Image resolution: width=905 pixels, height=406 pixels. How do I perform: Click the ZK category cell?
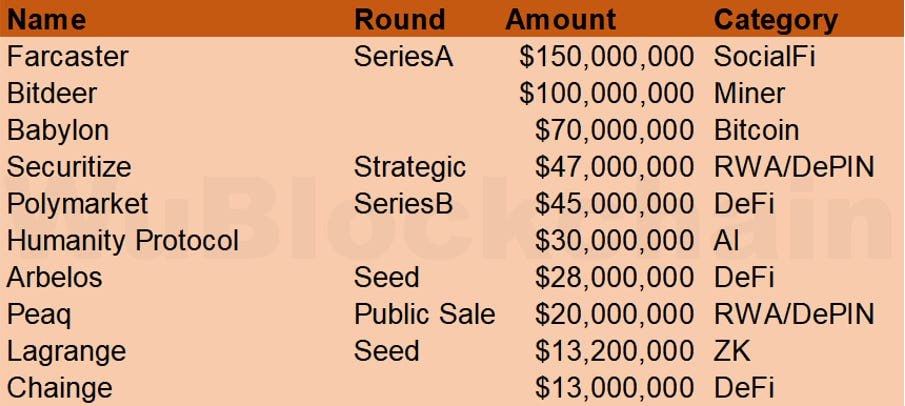point(732,351)
